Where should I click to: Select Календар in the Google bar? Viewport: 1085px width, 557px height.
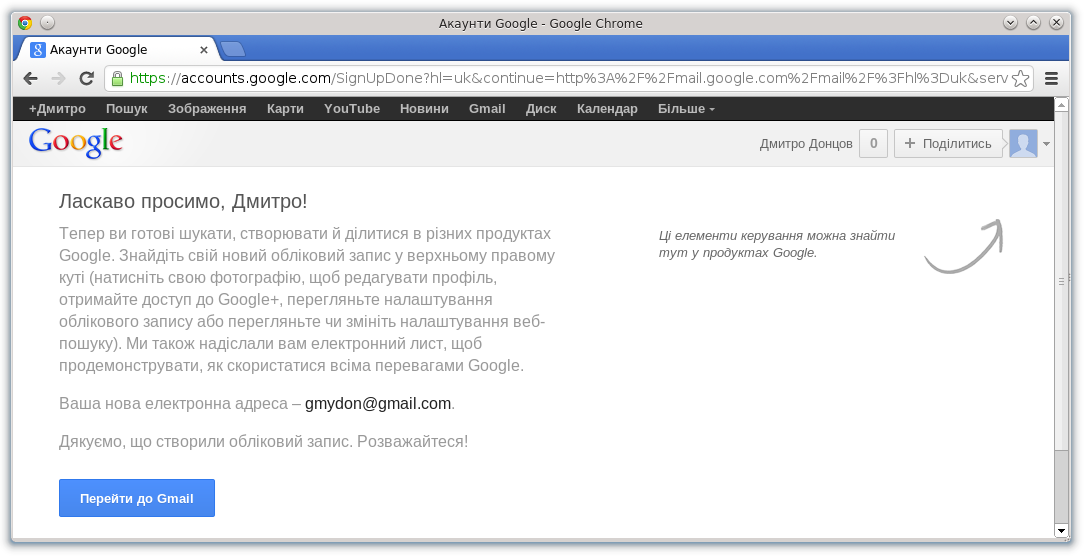607,109
